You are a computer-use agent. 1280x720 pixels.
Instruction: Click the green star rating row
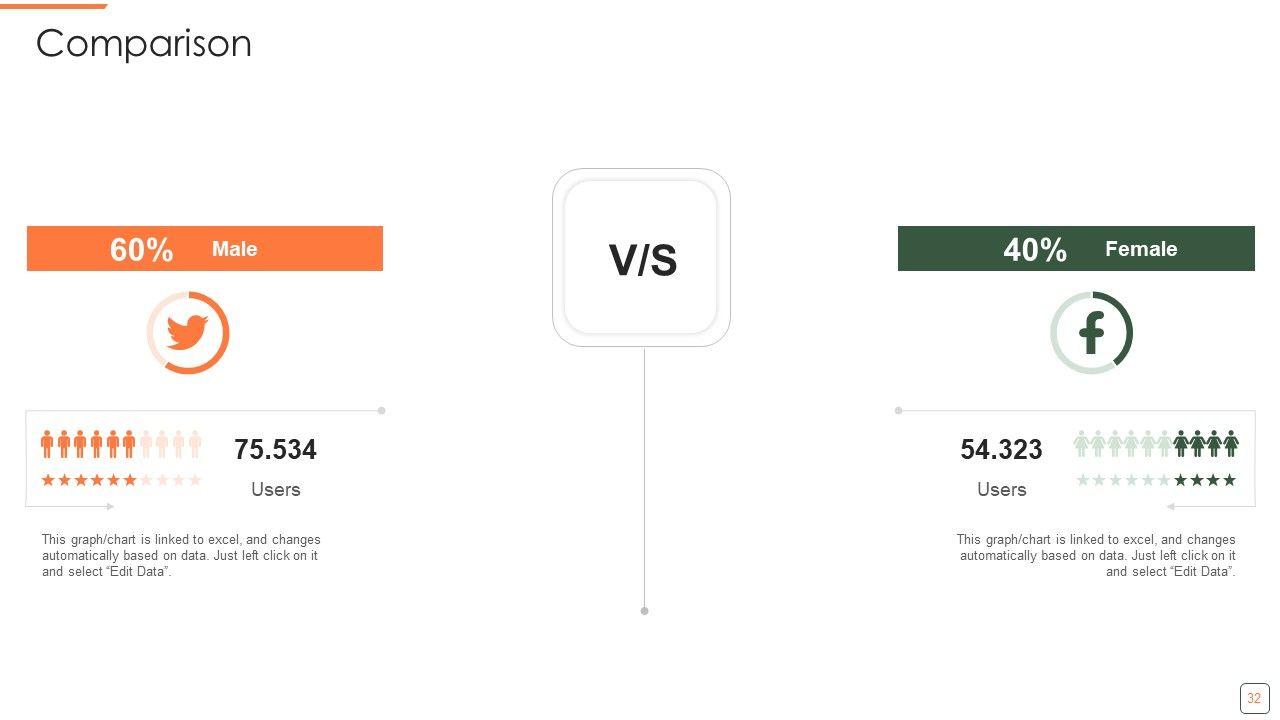tap(1156, 480)
